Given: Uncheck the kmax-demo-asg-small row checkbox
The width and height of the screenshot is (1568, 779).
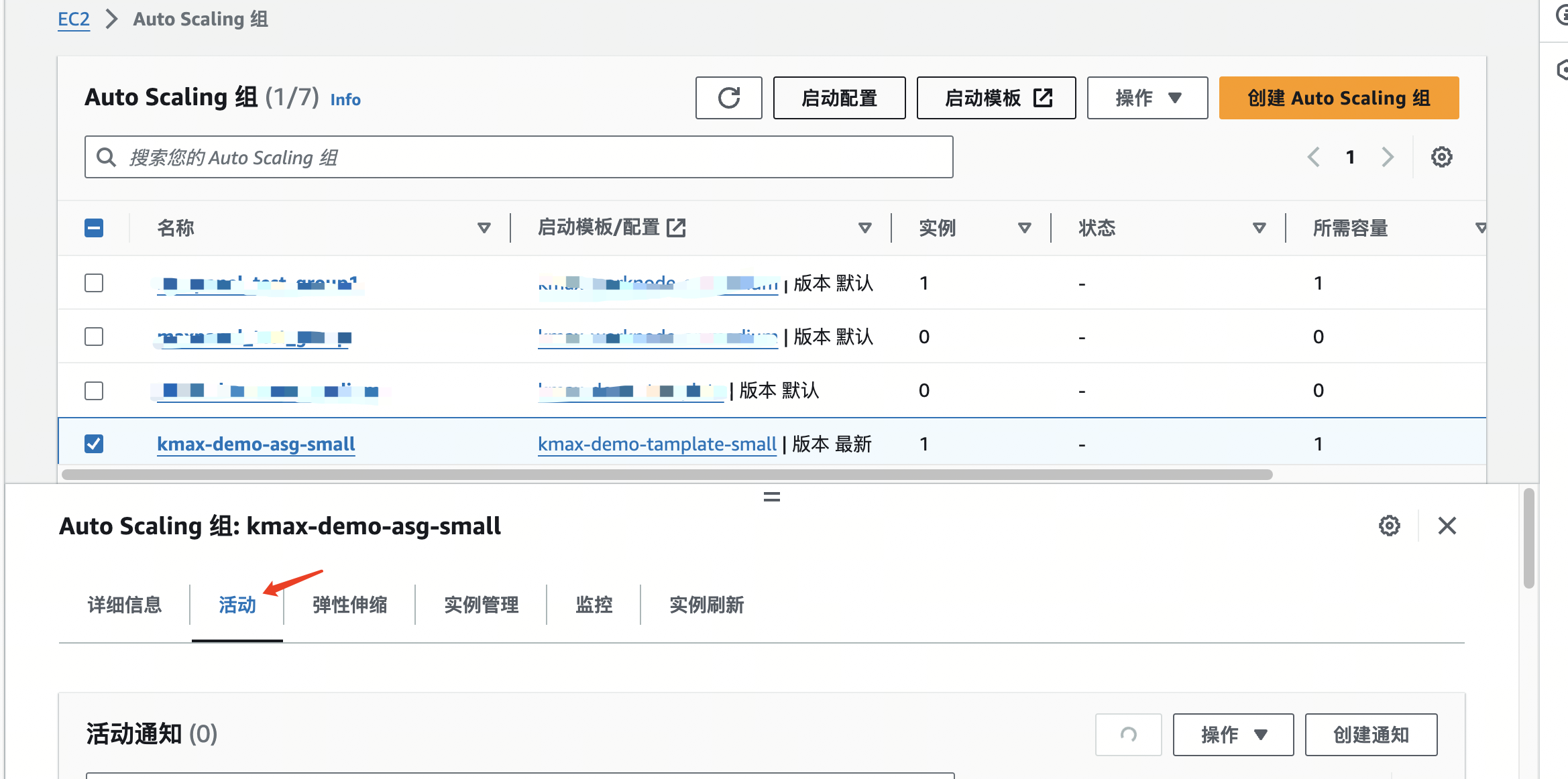Looking at the screenshot, I should coord(94,444).
